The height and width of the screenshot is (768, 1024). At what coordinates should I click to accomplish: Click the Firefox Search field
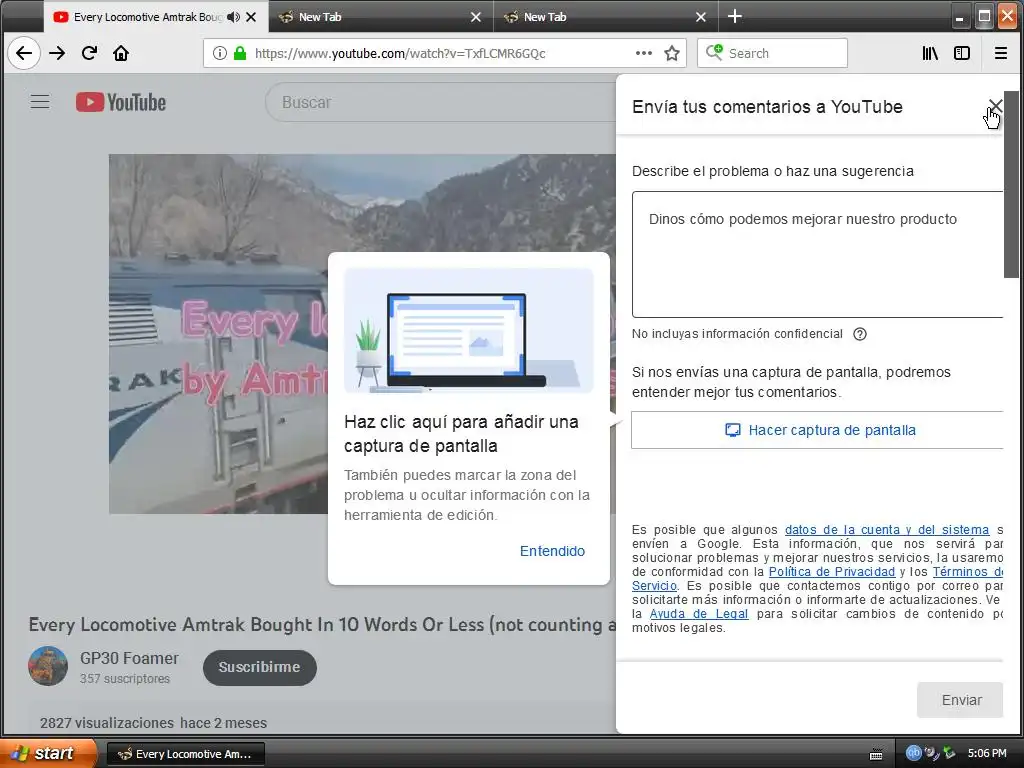[x=772, y=53]
